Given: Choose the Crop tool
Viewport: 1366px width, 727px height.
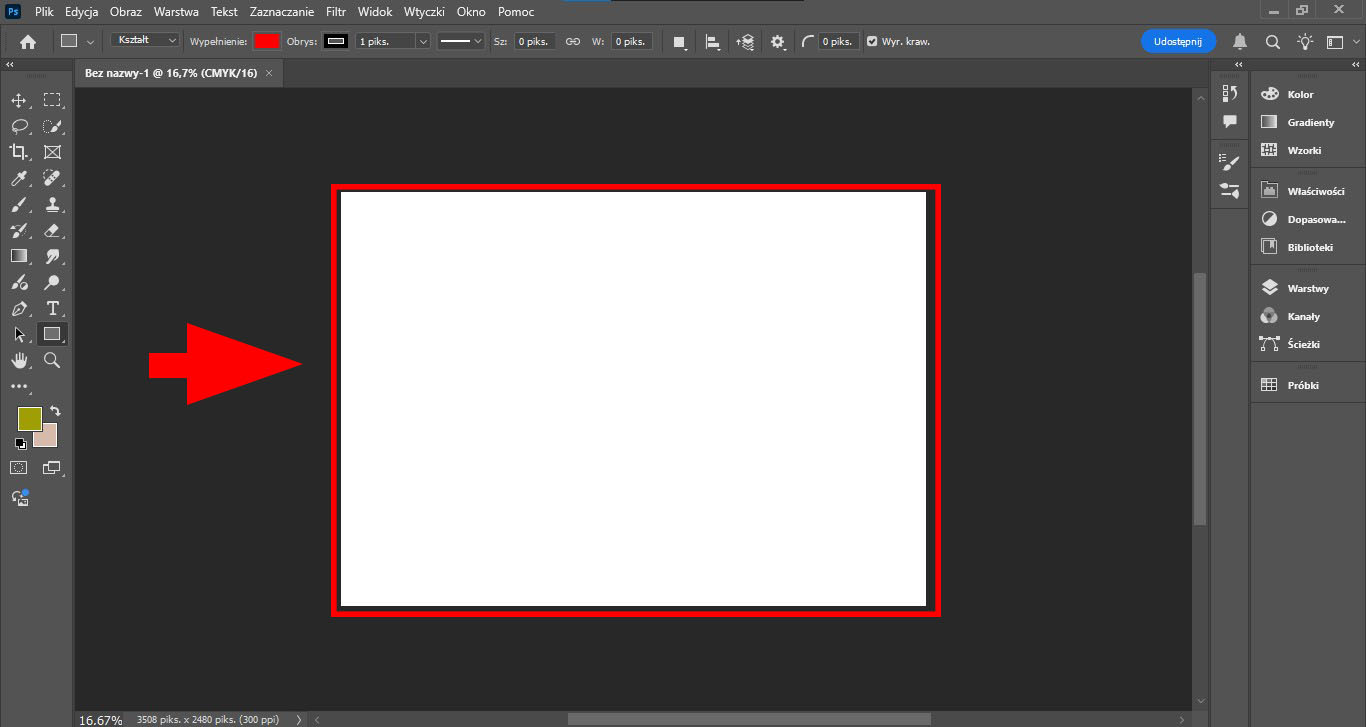Looking at the screenshot, I should (x=18, y=152).
